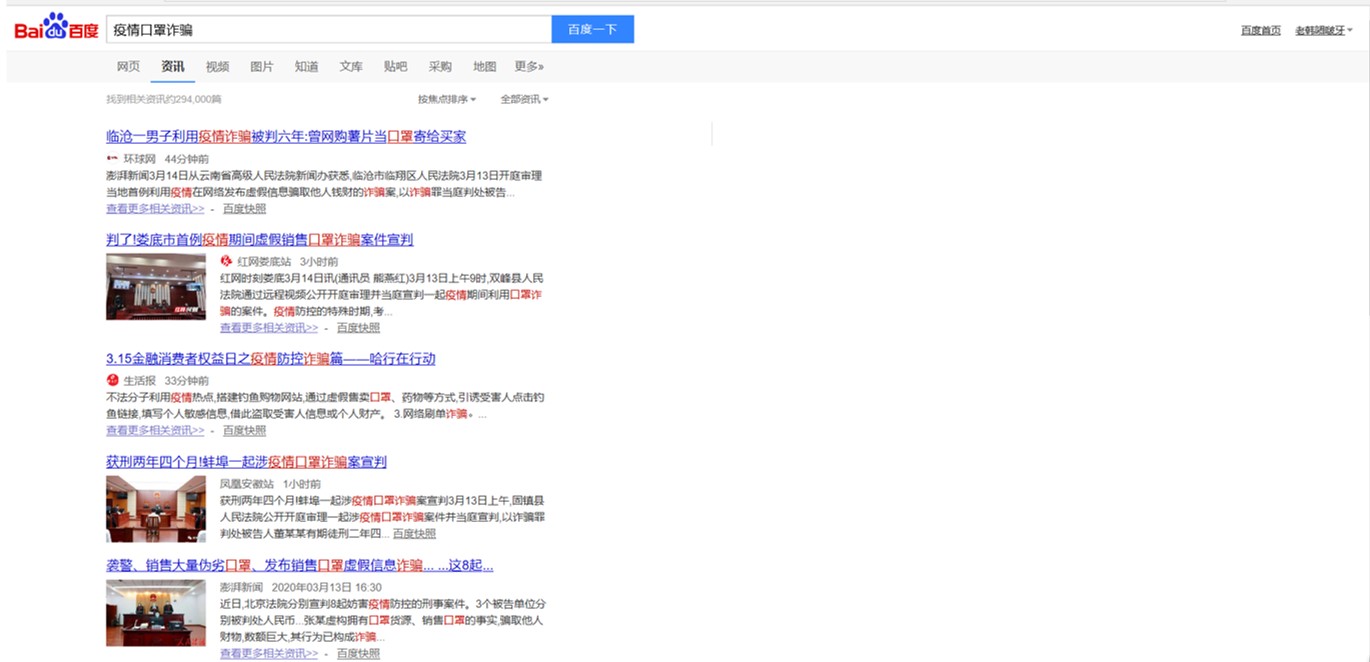Image resolution: width=1370 pixels, height=662 pixels.
Task: Go to the 贴吧 tab
Action: pyautogui.click(x=395, y=67)
